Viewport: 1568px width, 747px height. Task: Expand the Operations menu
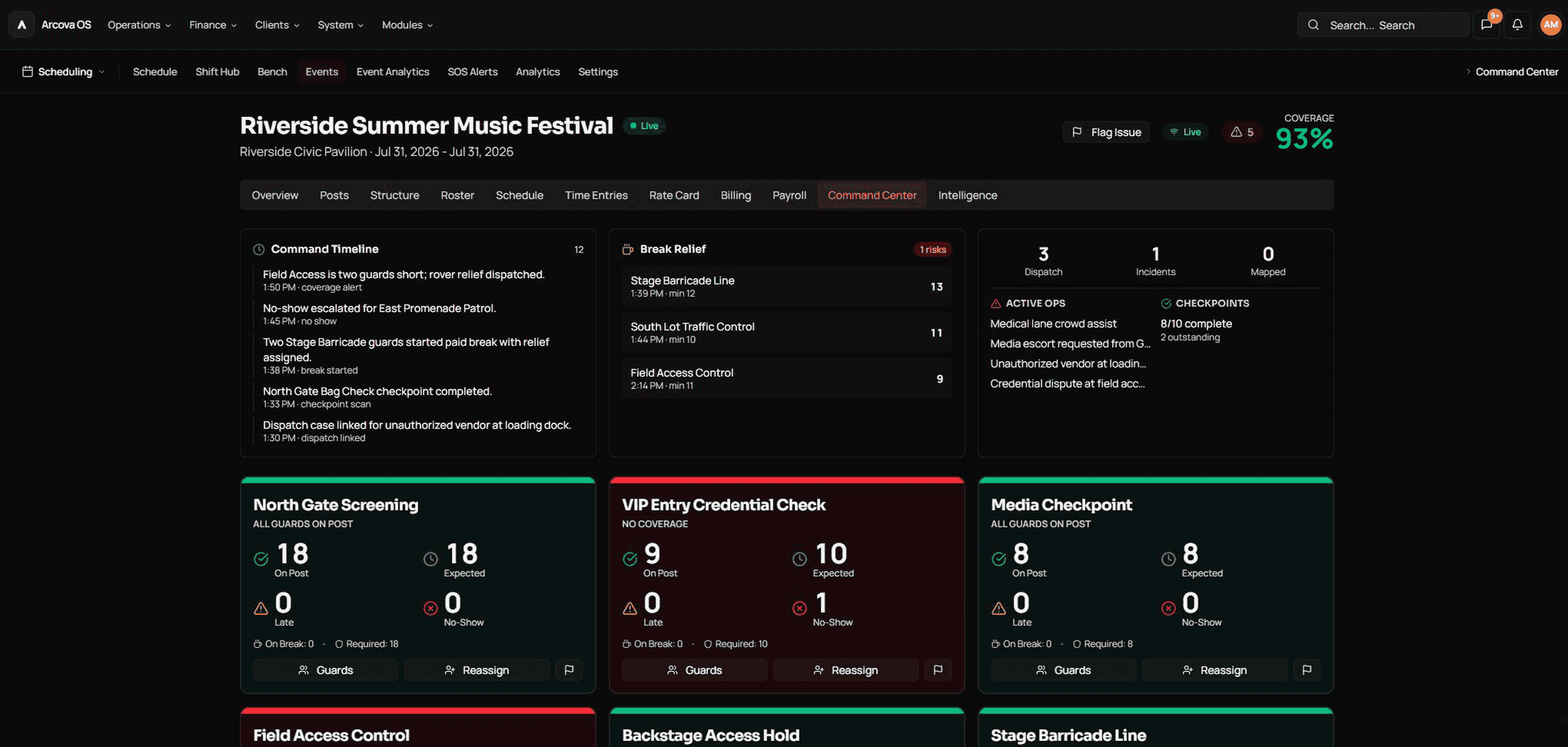(x=139, y=25)
